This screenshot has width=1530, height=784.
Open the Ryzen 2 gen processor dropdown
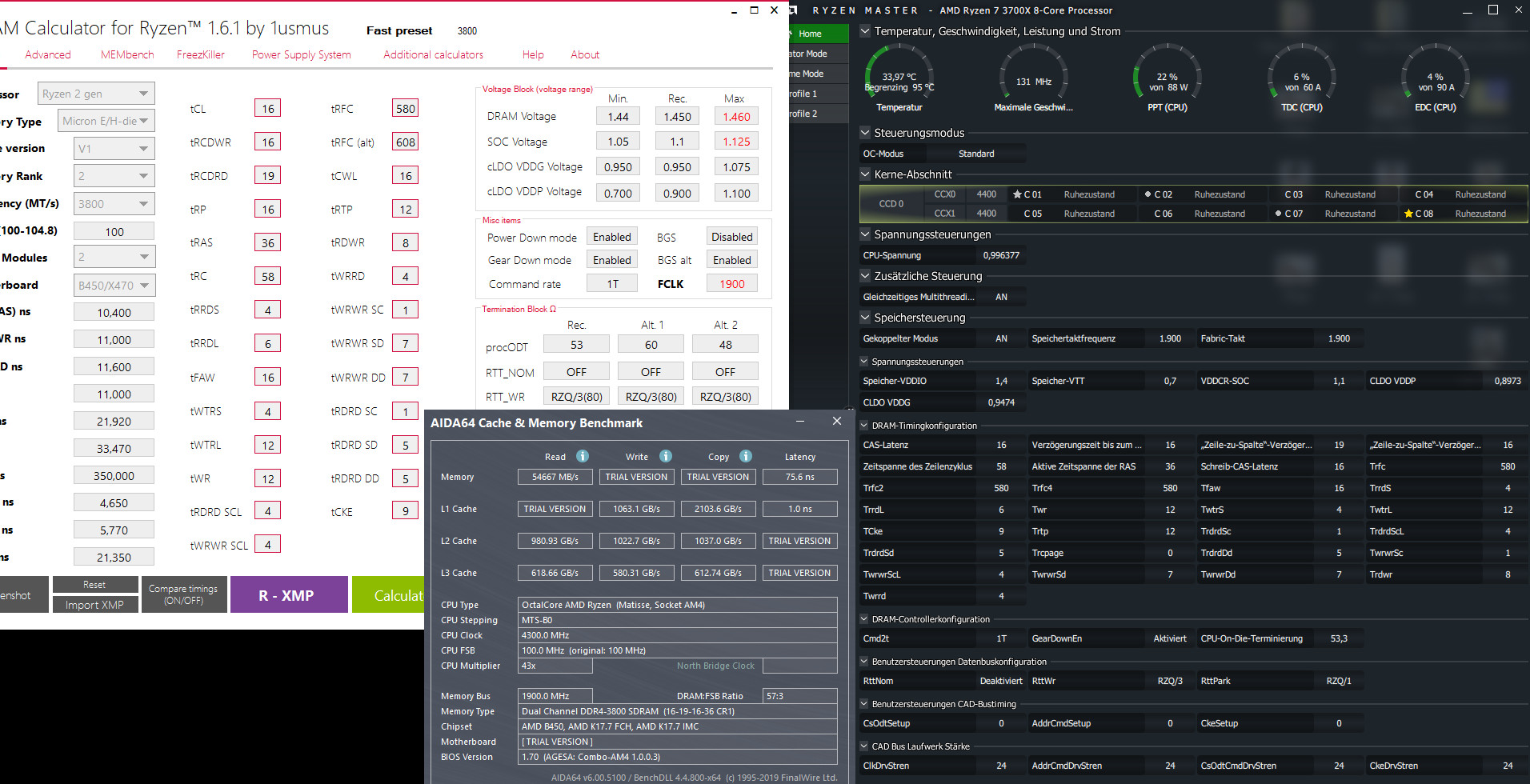96,94
